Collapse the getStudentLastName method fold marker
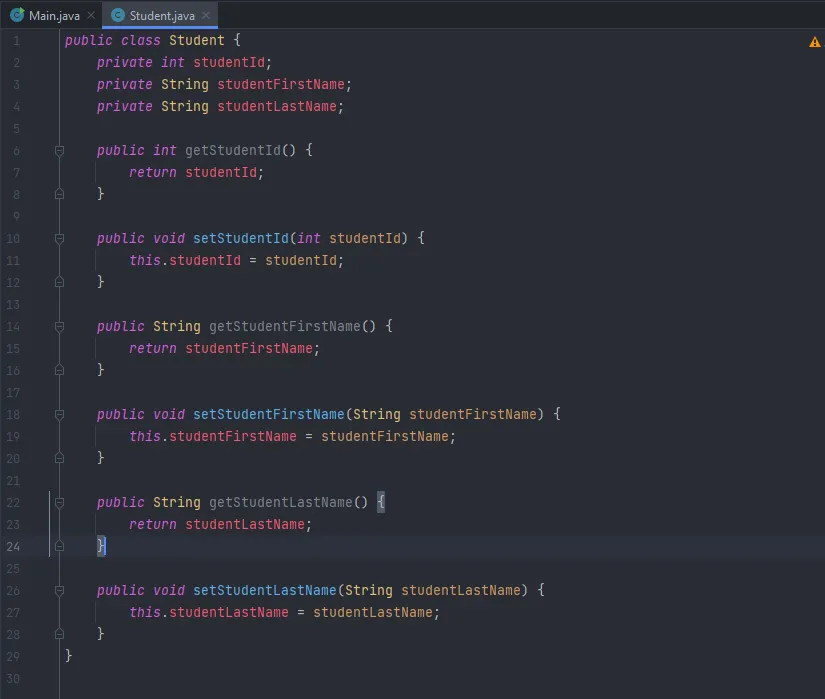This screenshot has height=699, width=825. [59, 503]
